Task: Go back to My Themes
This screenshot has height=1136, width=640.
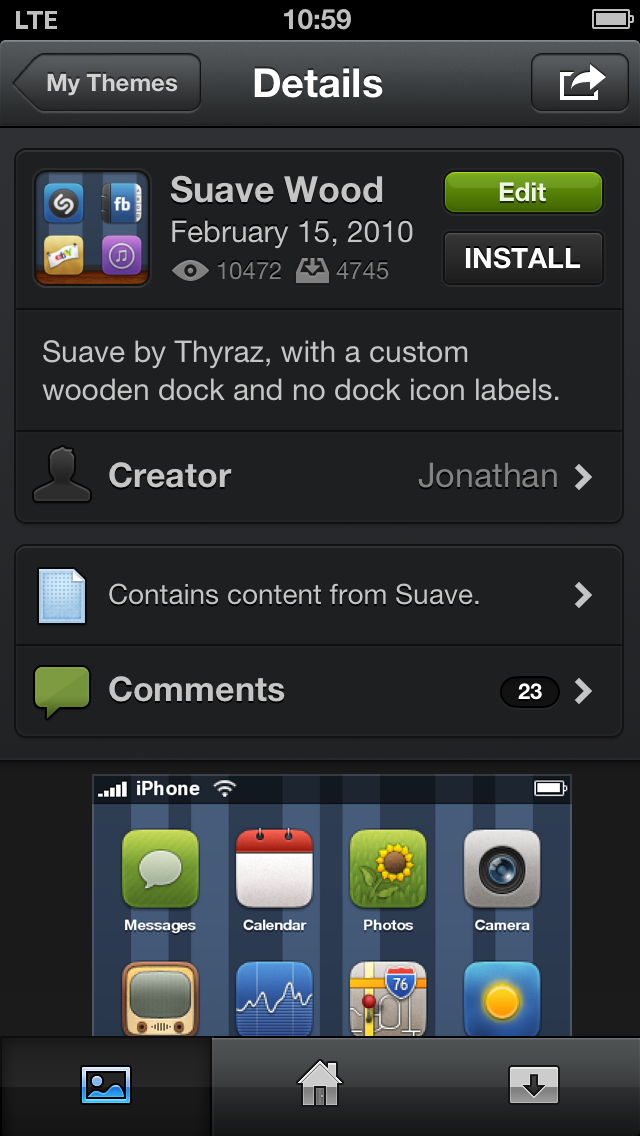Action: (x=107, y=83)
